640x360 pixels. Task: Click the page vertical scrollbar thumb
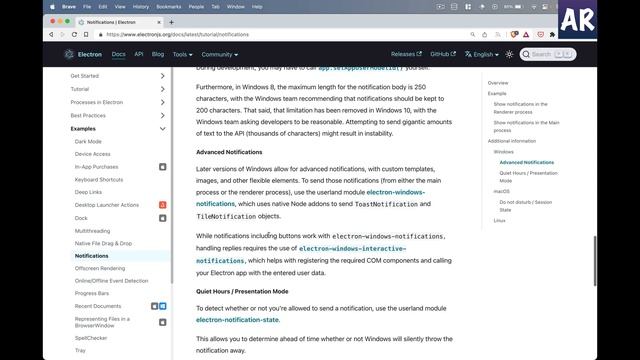[595, 261]
